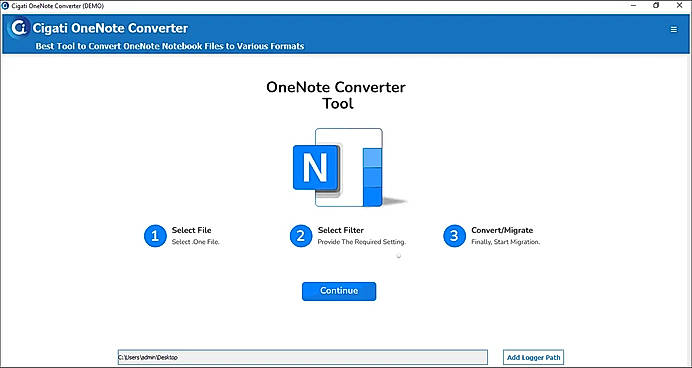Close the Cigati OneNote Converter window
692x368 pixels.
(679, 6)
